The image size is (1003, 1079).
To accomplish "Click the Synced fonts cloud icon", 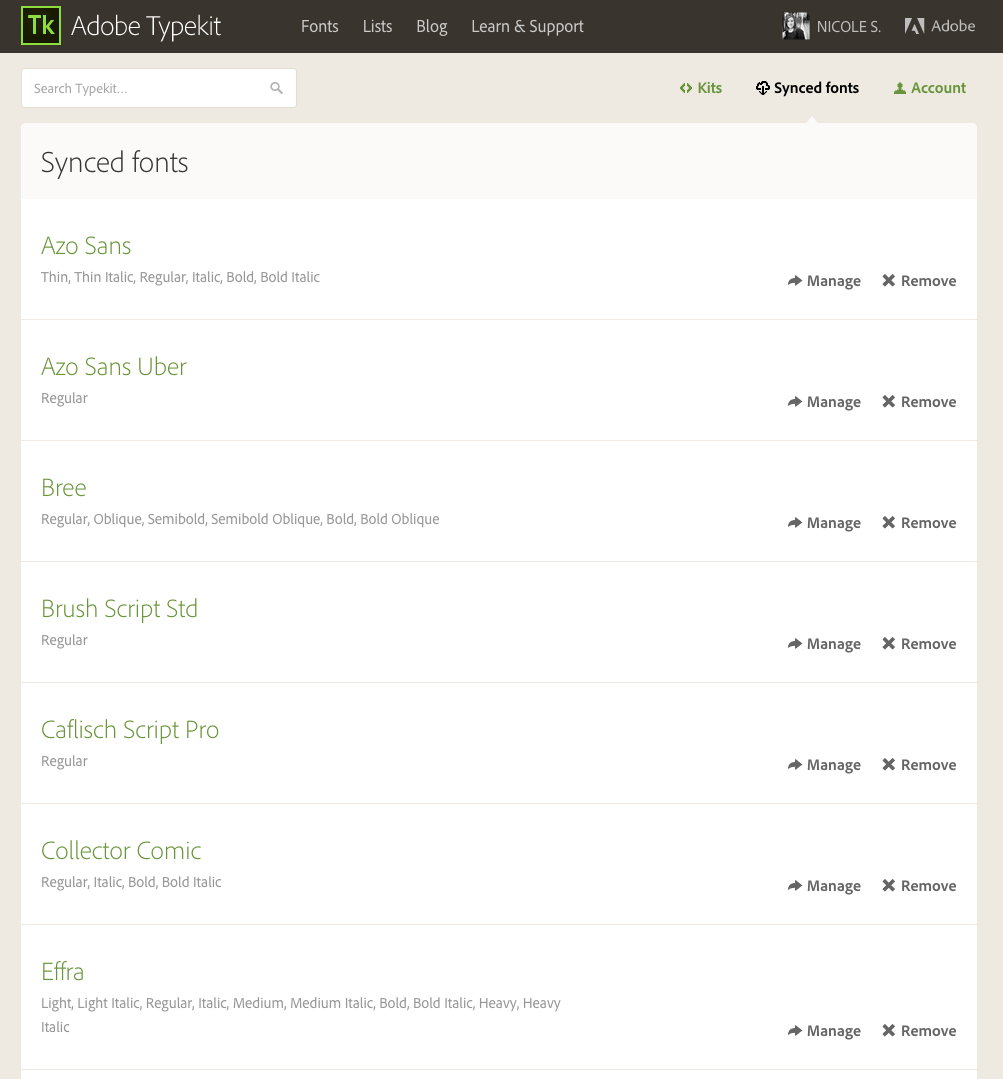I will pyautogui.click(x=762, y=88).
